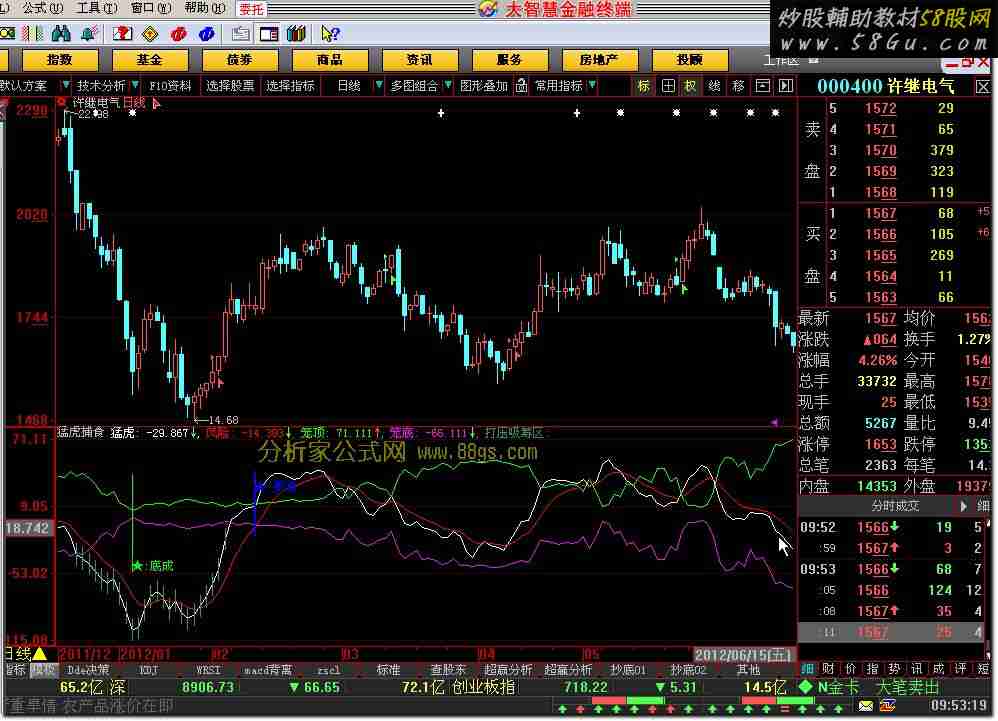998x721 pixels.
Task: Click the 基金 yellow button
Action: point(150,60)
